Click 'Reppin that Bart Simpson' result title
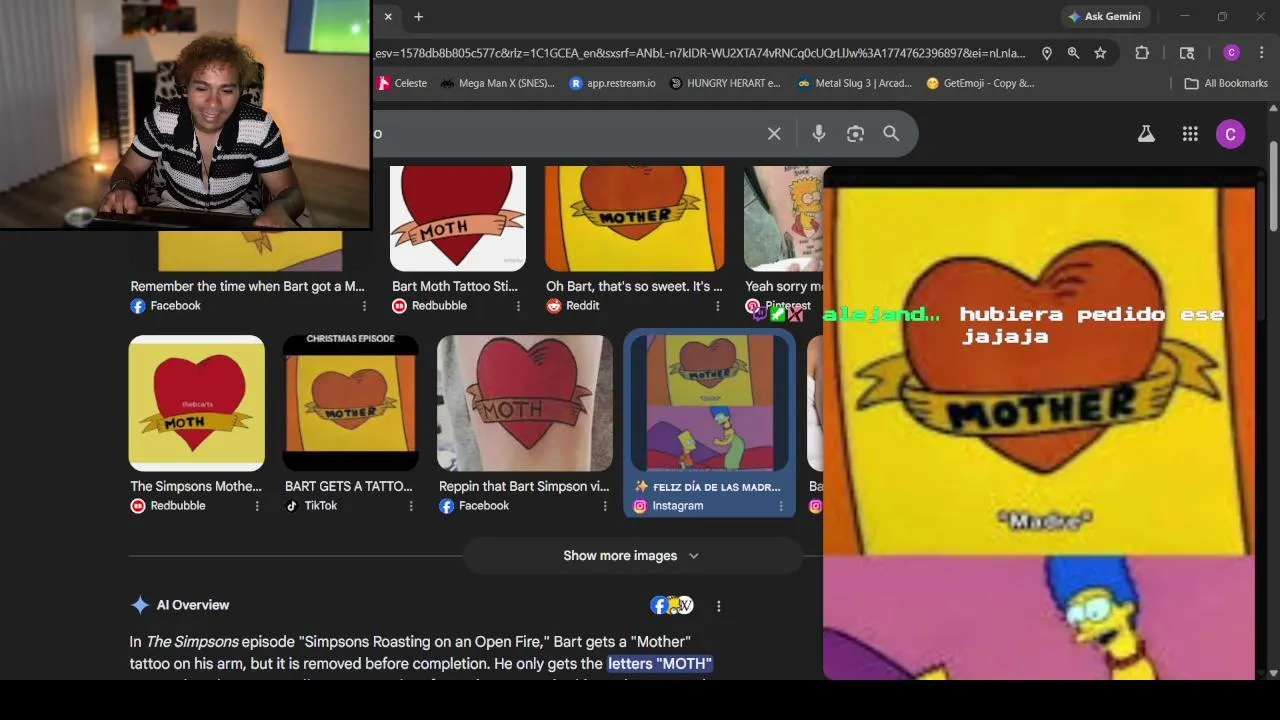Screen dimensions: 1280x720 524,486
